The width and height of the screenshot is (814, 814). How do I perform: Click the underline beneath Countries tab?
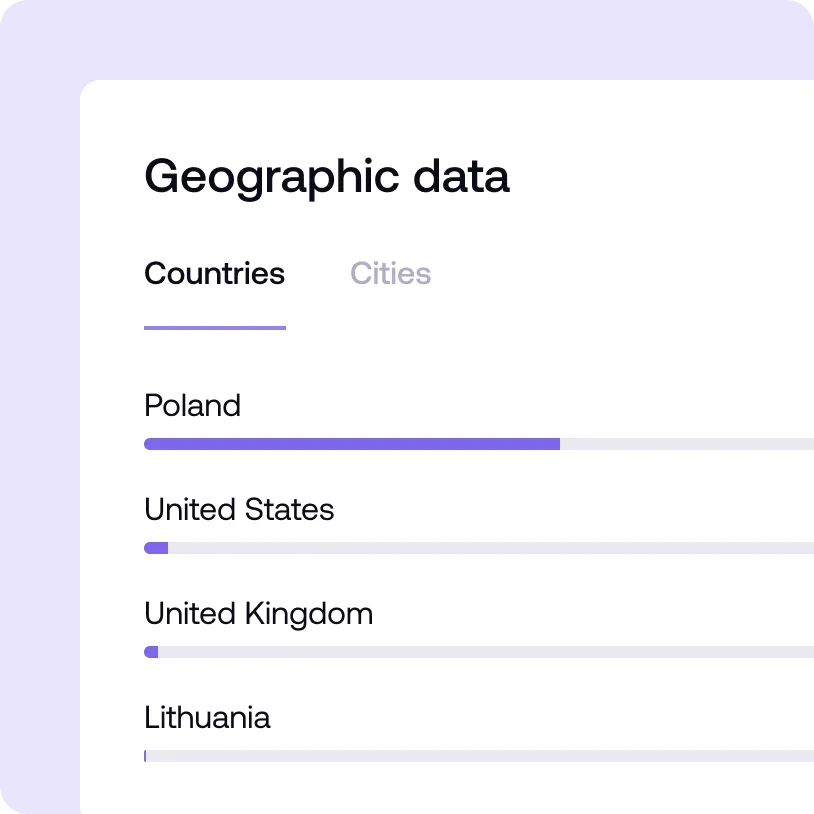[x=214, y=326]
